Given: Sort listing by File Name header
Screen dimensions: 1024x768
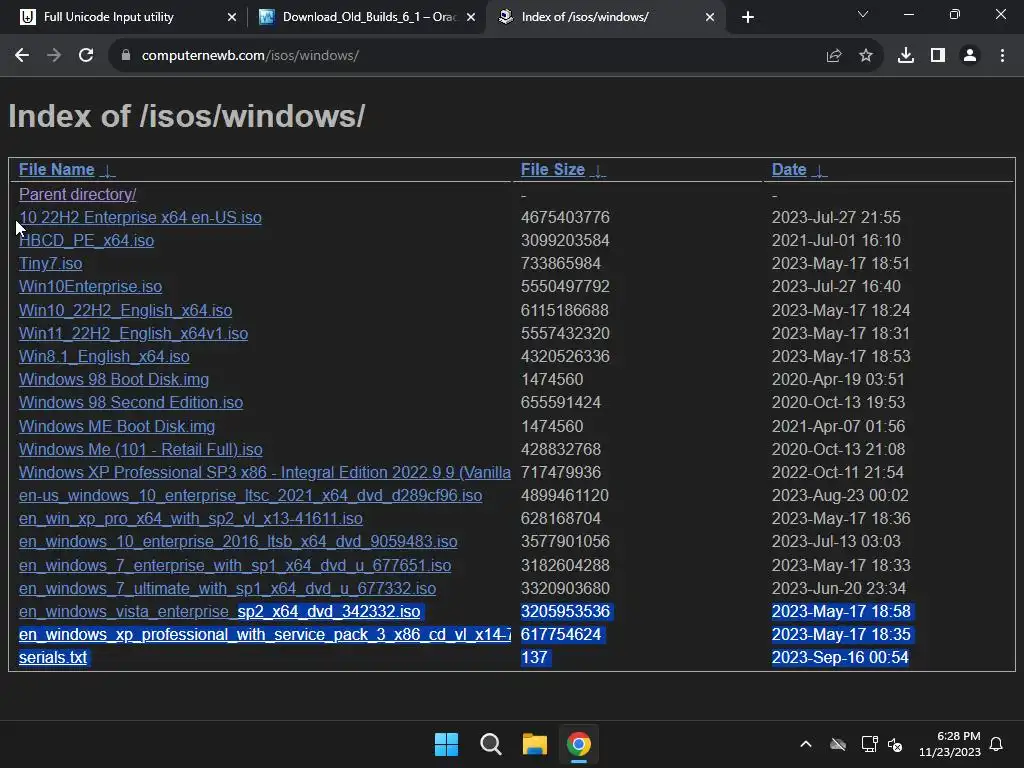Looking at the screenshot, I should coord(56,170).
